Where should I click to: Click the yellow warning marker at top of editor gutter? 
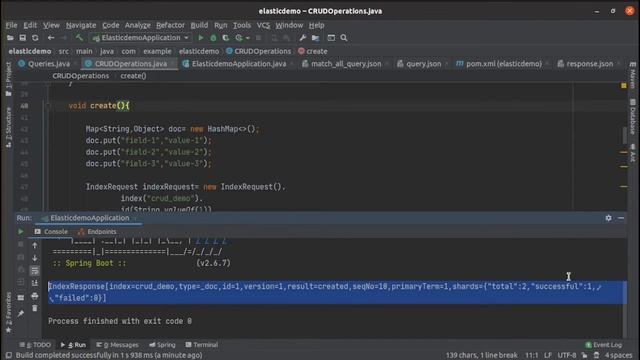[624, 86]
